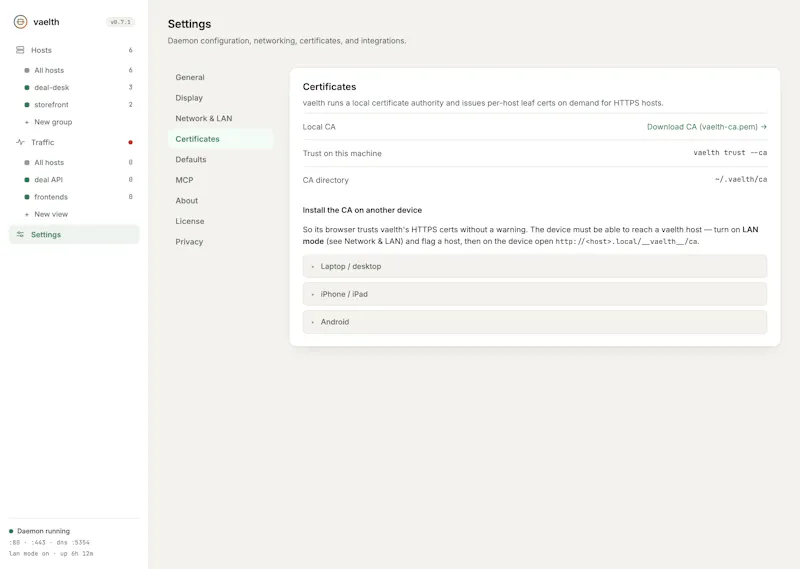Click the 'lan mode on · up 6h 12m' status line
This screenshot has width=800, height=569.
(51, 554)
